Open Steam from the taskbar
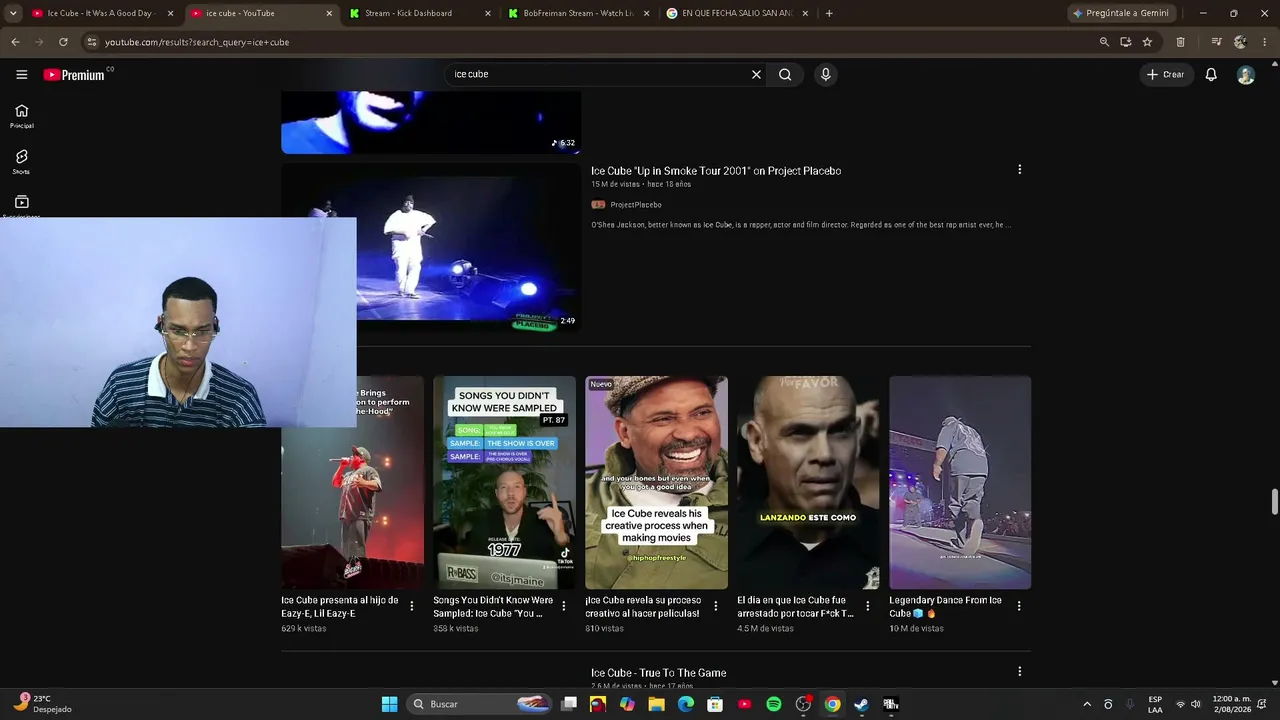 [861, 704]
